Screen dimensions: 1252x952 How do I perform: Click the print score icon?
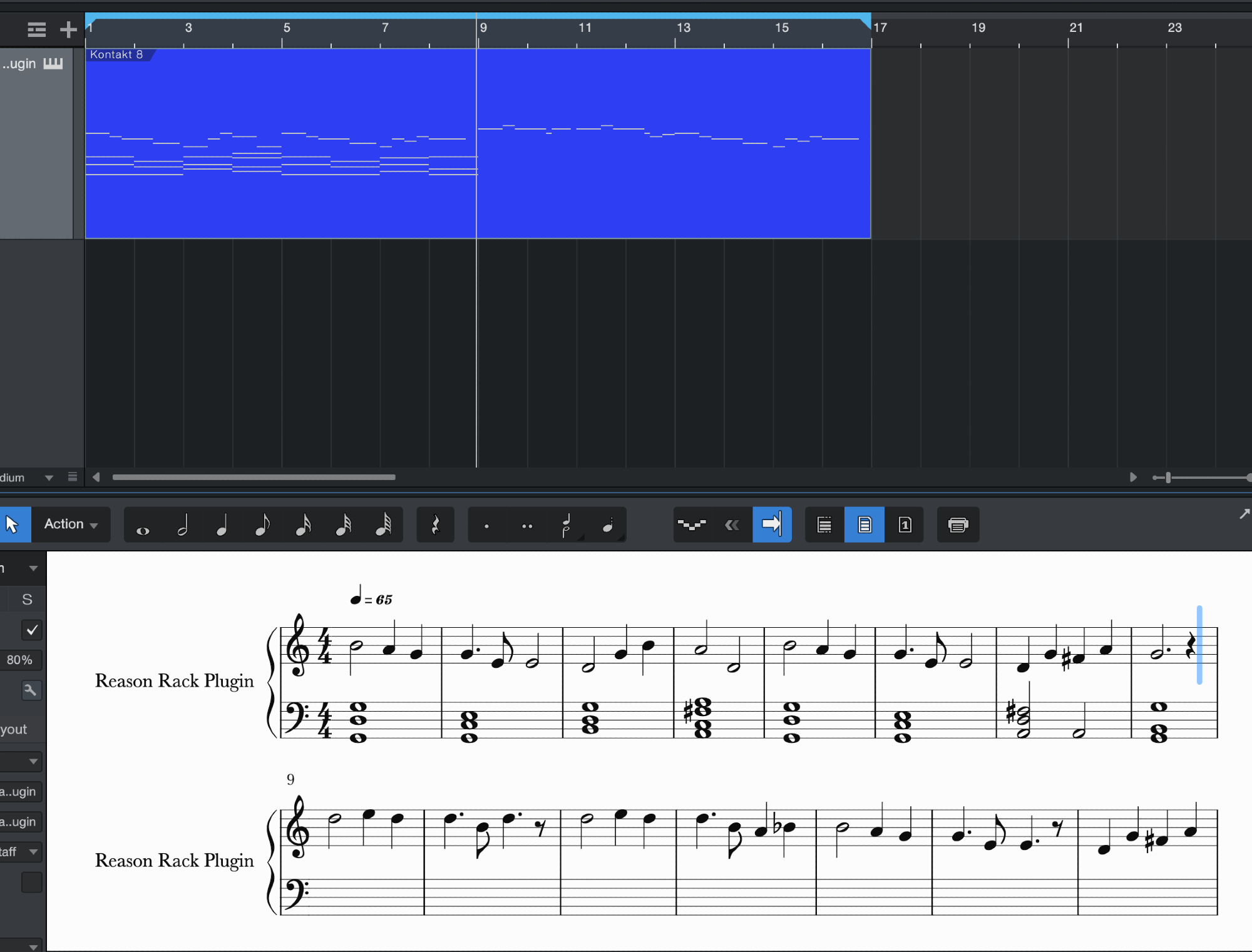point(957,525)
